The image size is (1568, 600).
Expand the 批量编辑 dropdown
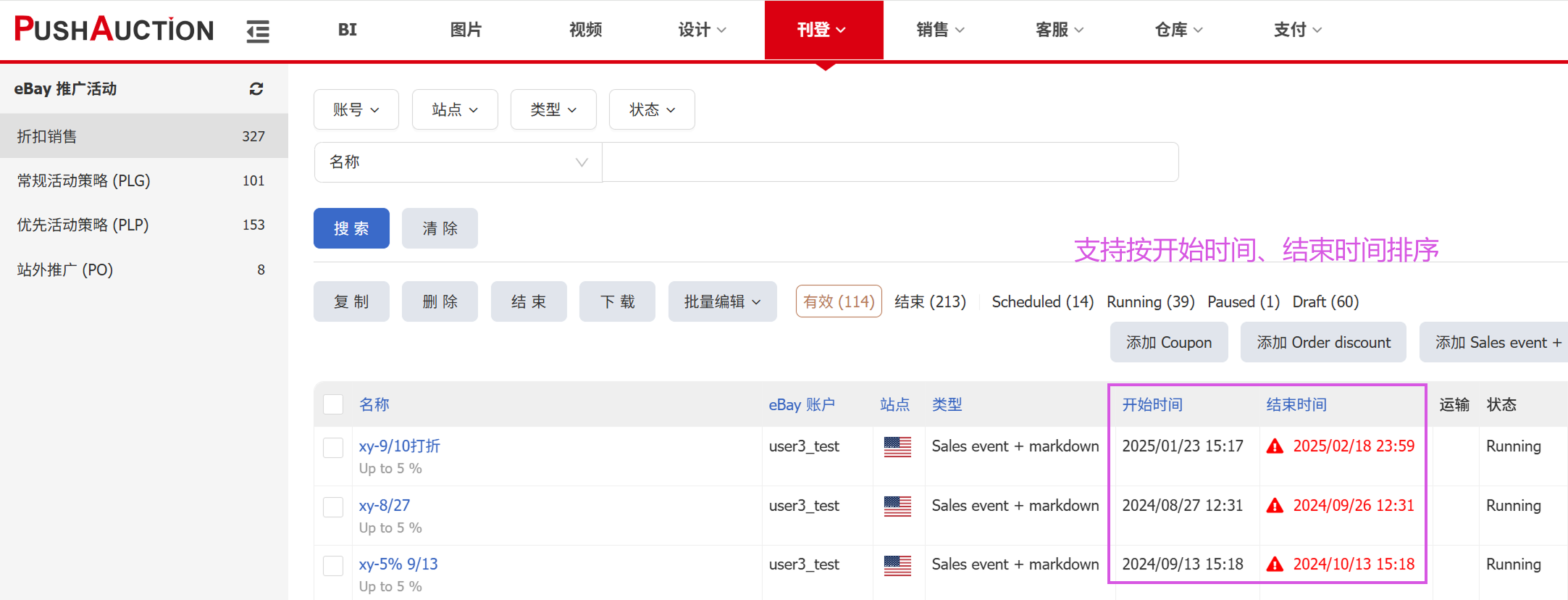[722, 301]
